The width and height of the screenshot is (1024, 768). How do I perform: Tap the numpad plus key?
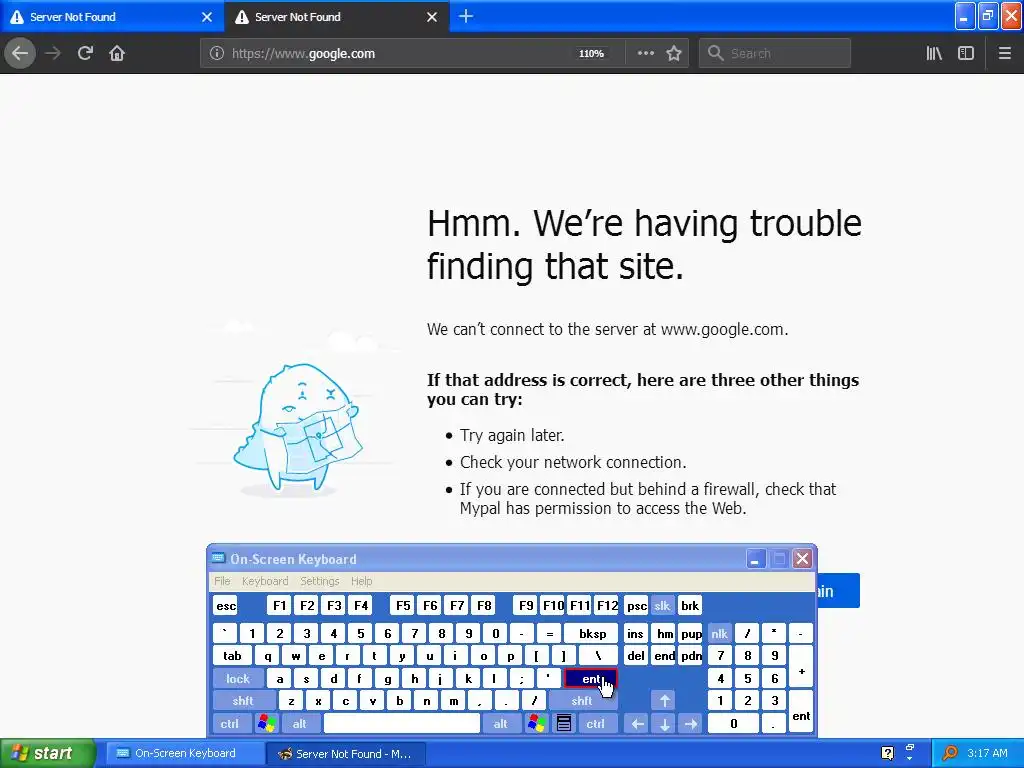coord(801,667)
